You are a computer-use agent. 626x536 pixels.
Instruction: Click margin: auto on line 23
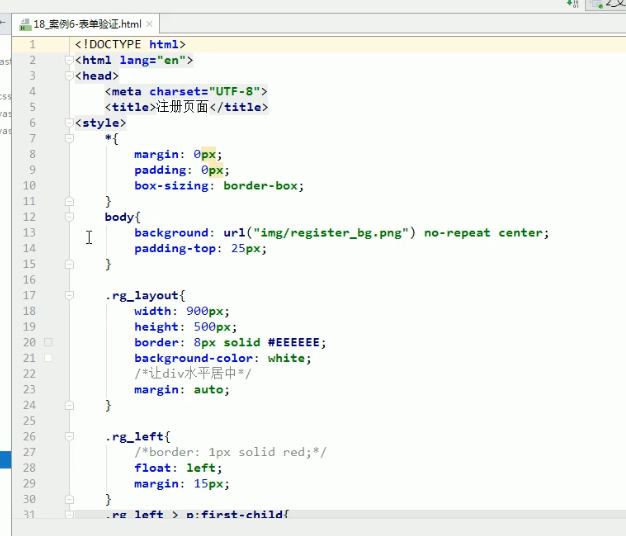[182, 390]
